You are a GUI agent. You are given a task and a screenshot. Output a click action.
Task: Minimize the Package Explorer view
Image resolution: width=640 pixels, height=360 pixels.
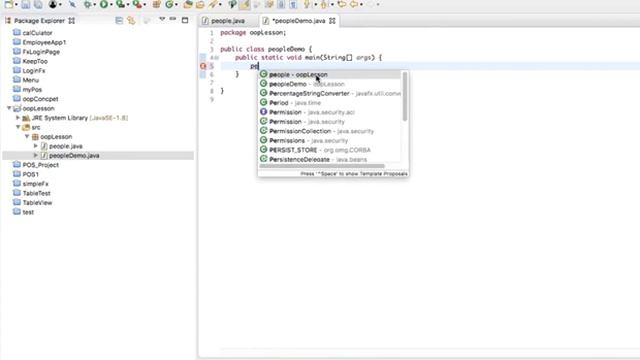[173, 19]
